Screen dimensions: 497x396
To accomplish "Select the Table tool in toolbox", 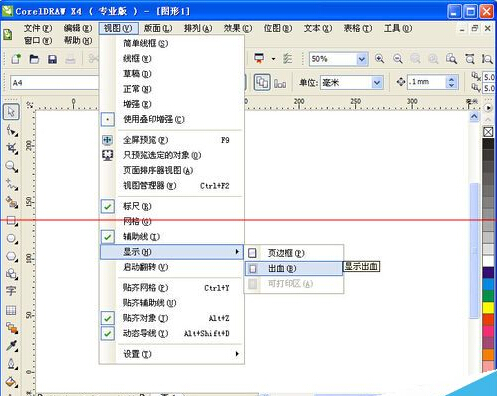I will tap(11, 310).
